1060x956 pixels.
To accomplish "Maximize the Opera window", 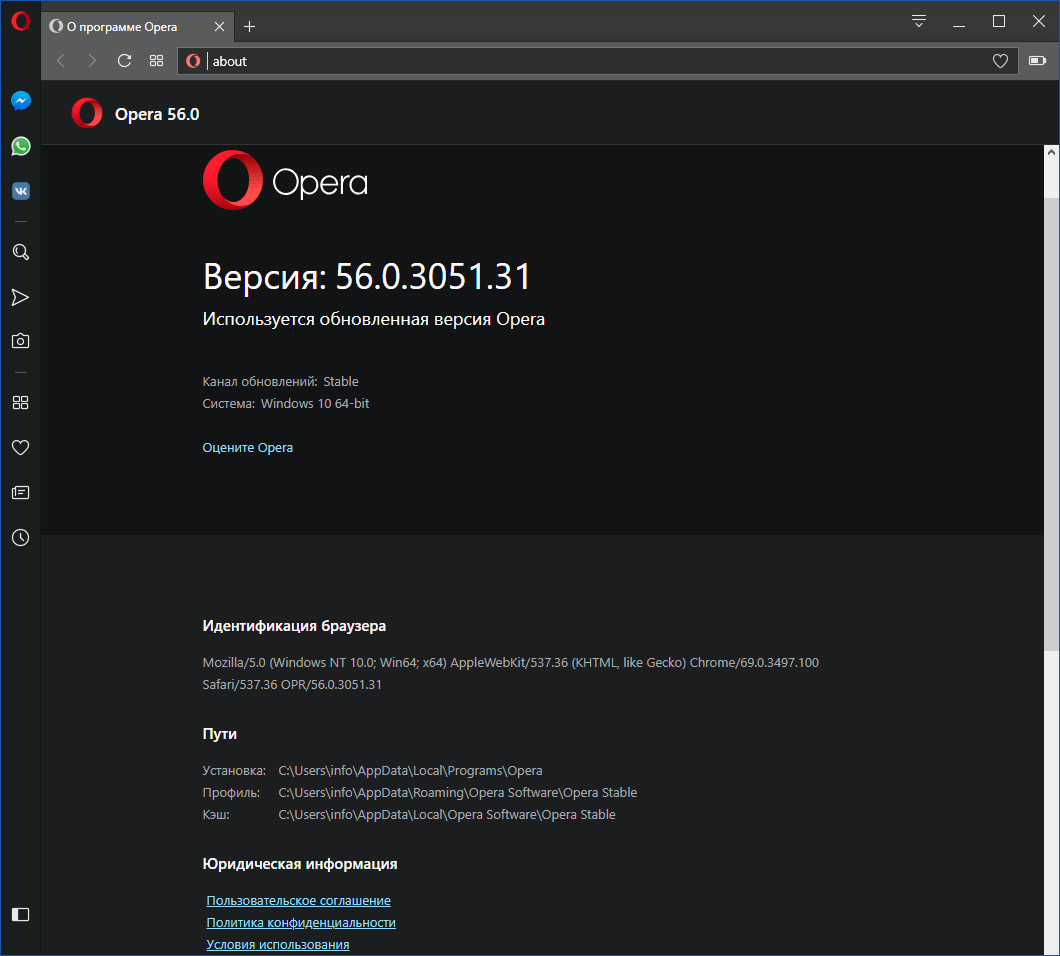I will [998, 22].
